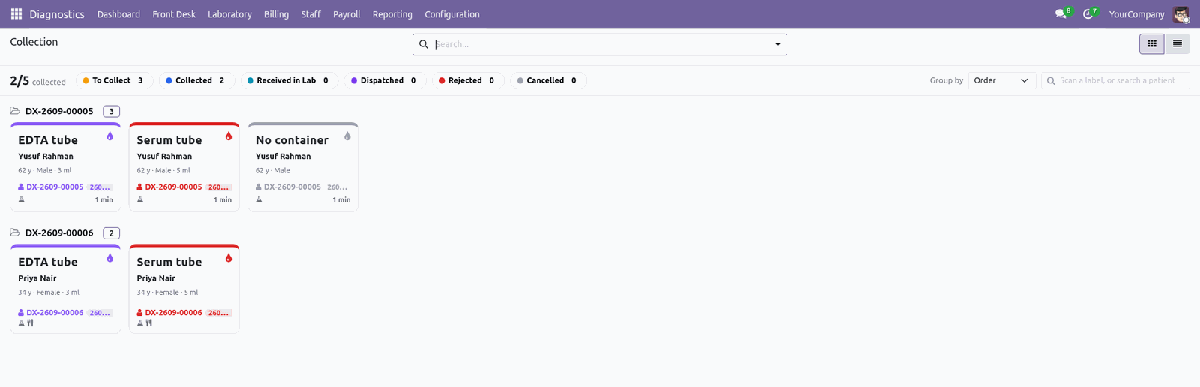This screenshot has width=1200, height=387.
Task: Click the purple drop icon on Priya Nair's EDTA tube
Action: click(110, 258)
